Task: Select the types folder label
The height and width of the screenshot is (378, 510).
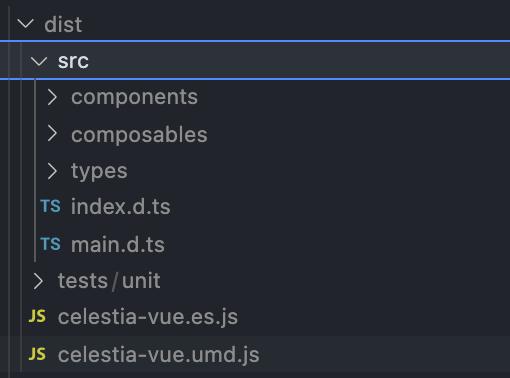Action: 99,172
